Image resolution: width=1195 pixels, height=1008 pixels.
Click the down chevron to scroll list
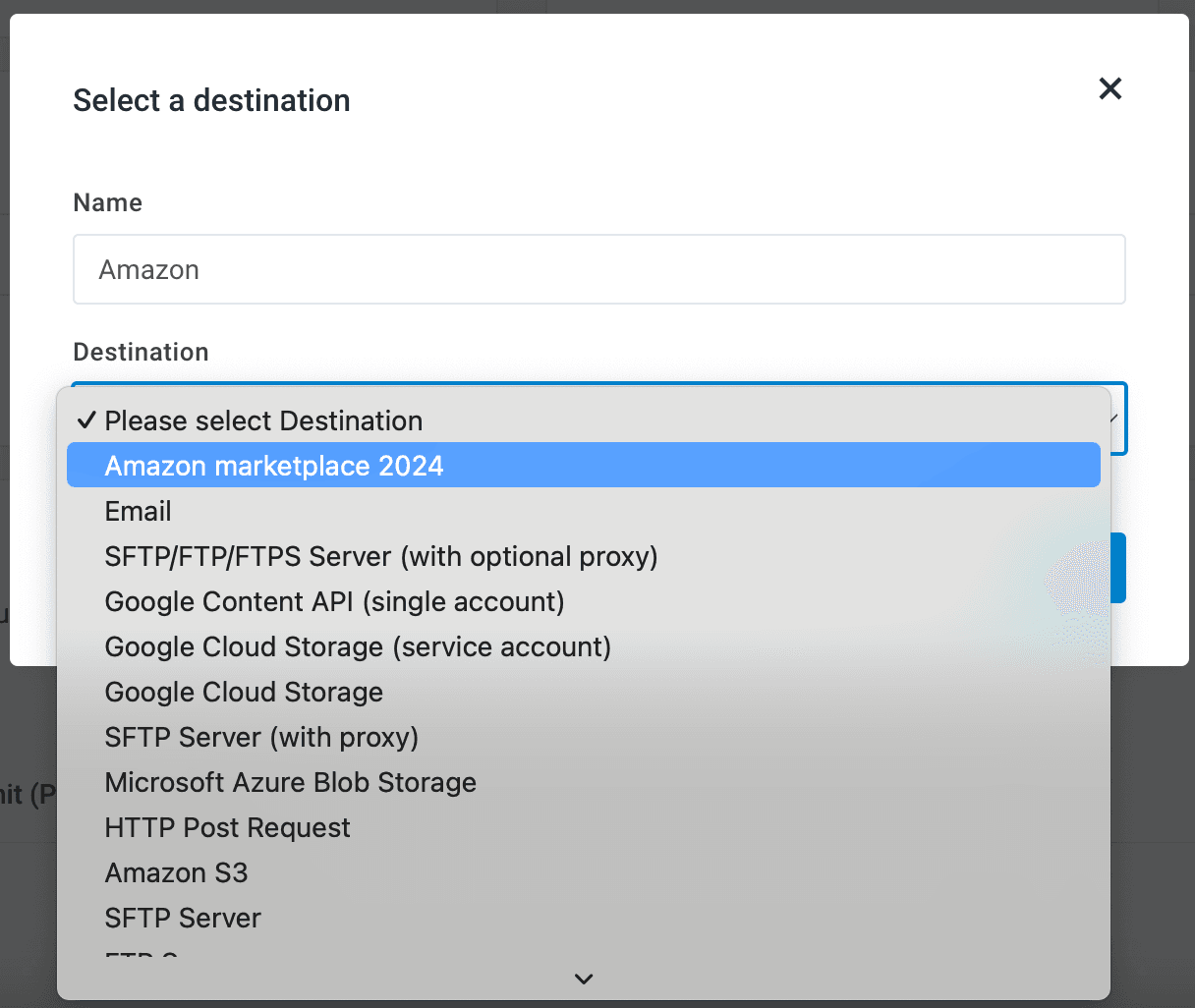(x=584, y=979)
